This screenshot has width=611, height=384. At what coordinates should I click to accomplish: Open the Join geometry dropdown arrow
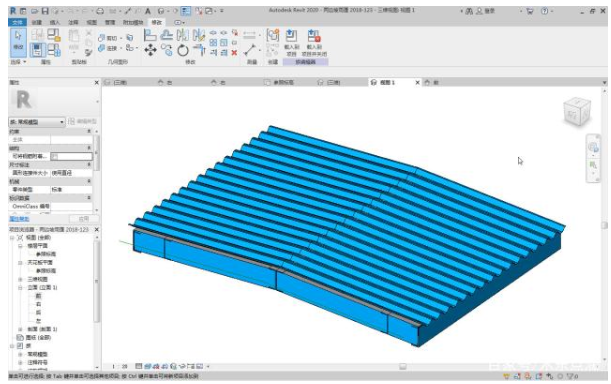tap(121, 48)
